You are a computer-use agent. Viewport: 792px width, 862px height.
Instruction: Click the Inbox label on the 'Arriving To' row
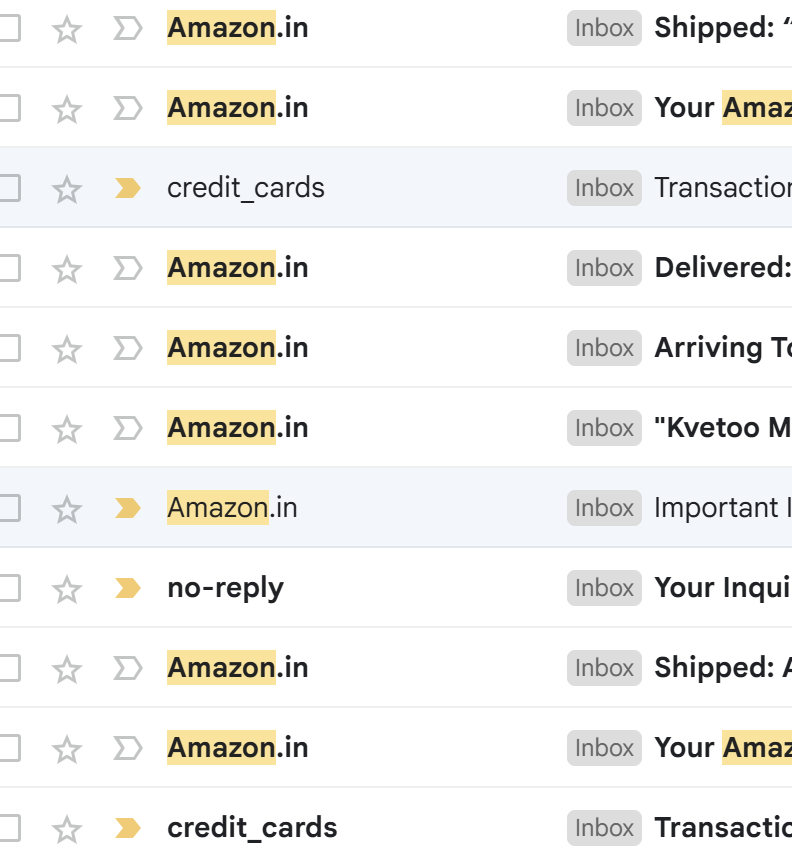pos(604,349)
